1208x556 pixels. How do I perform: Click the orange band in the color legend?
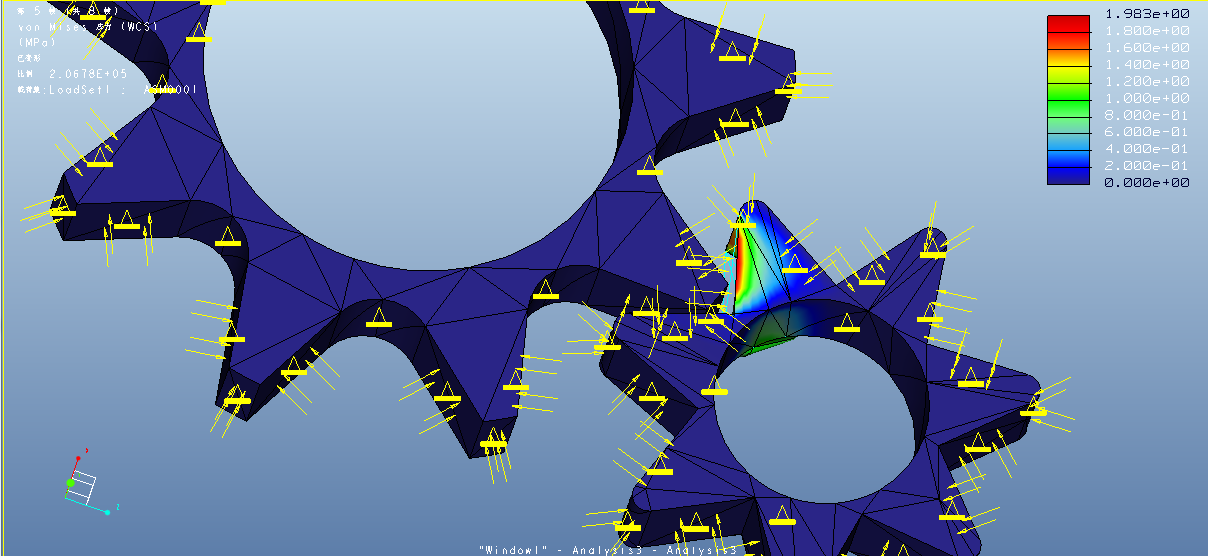[x=1068, y=42]
